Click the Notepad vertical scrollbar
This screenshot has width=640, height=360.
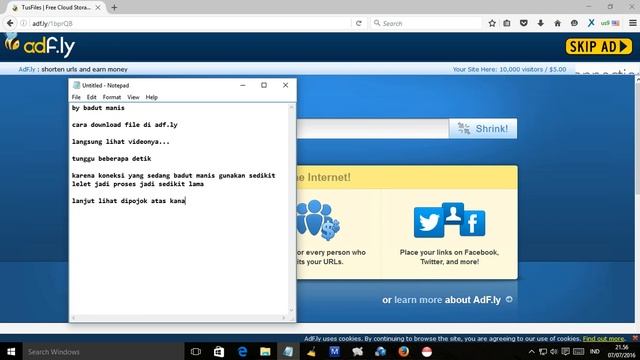(291, 209)
